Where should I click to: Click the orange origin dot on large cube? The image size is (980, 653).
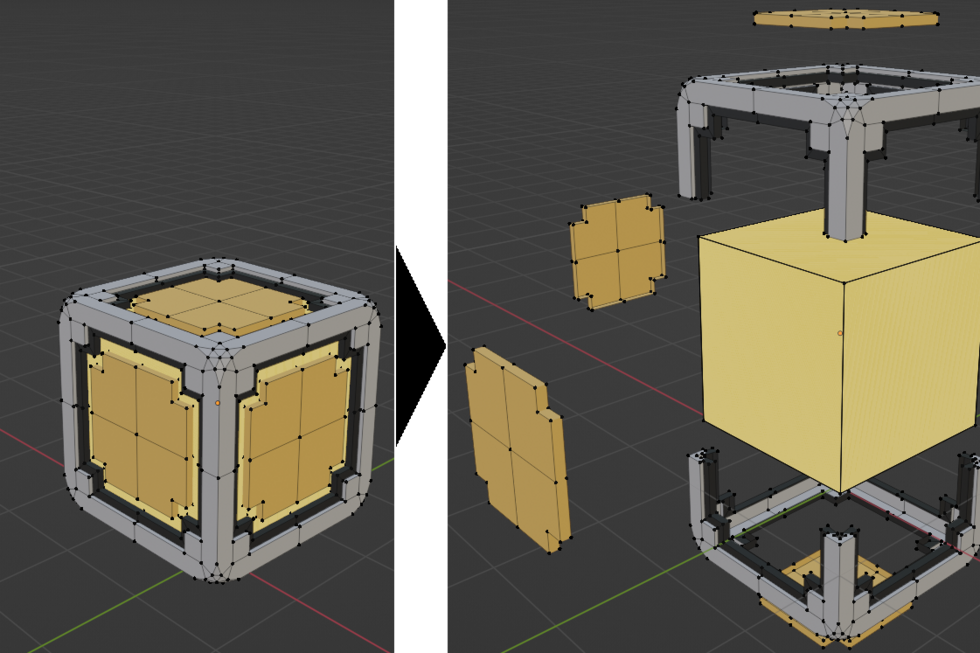pos(840,333)
